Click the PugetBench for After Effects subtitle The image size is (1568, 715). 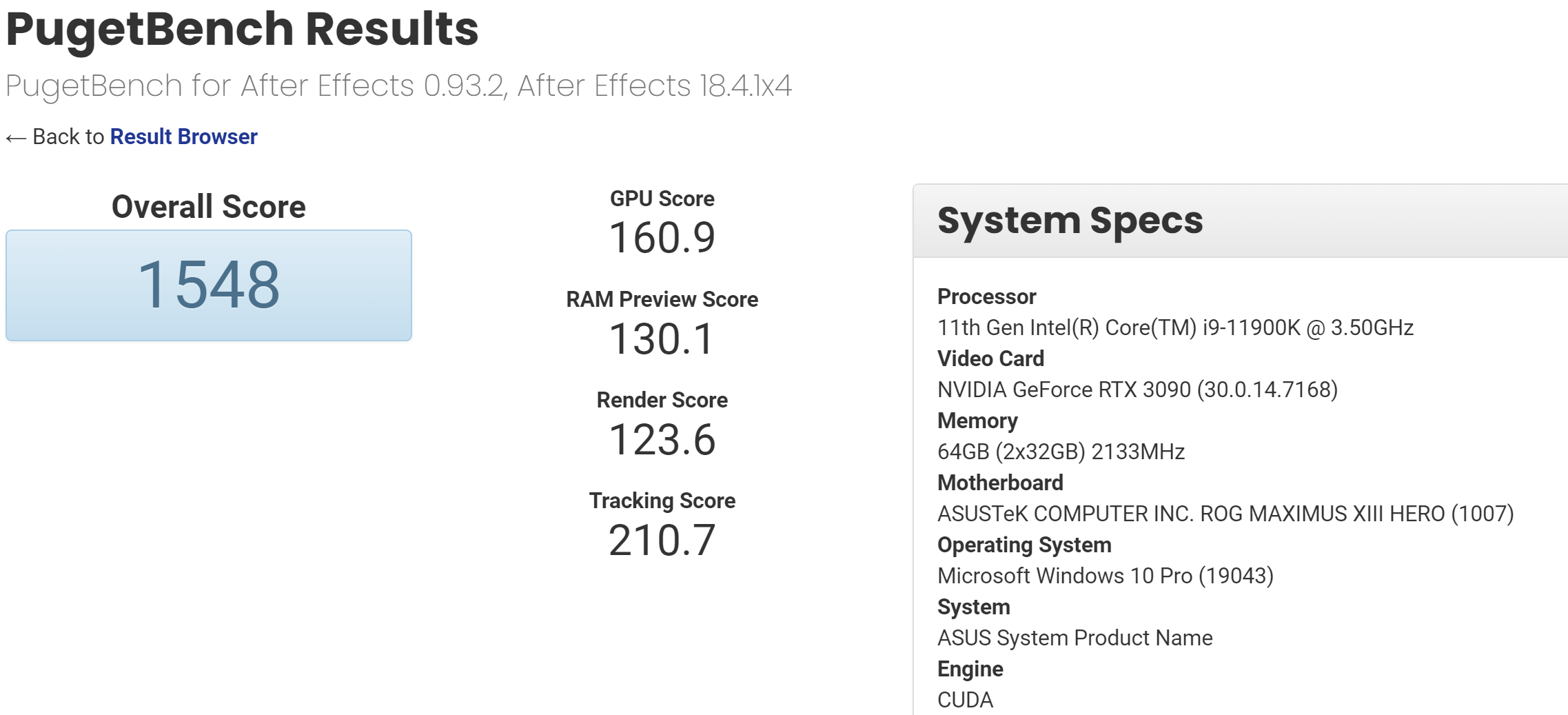[398, 86]
